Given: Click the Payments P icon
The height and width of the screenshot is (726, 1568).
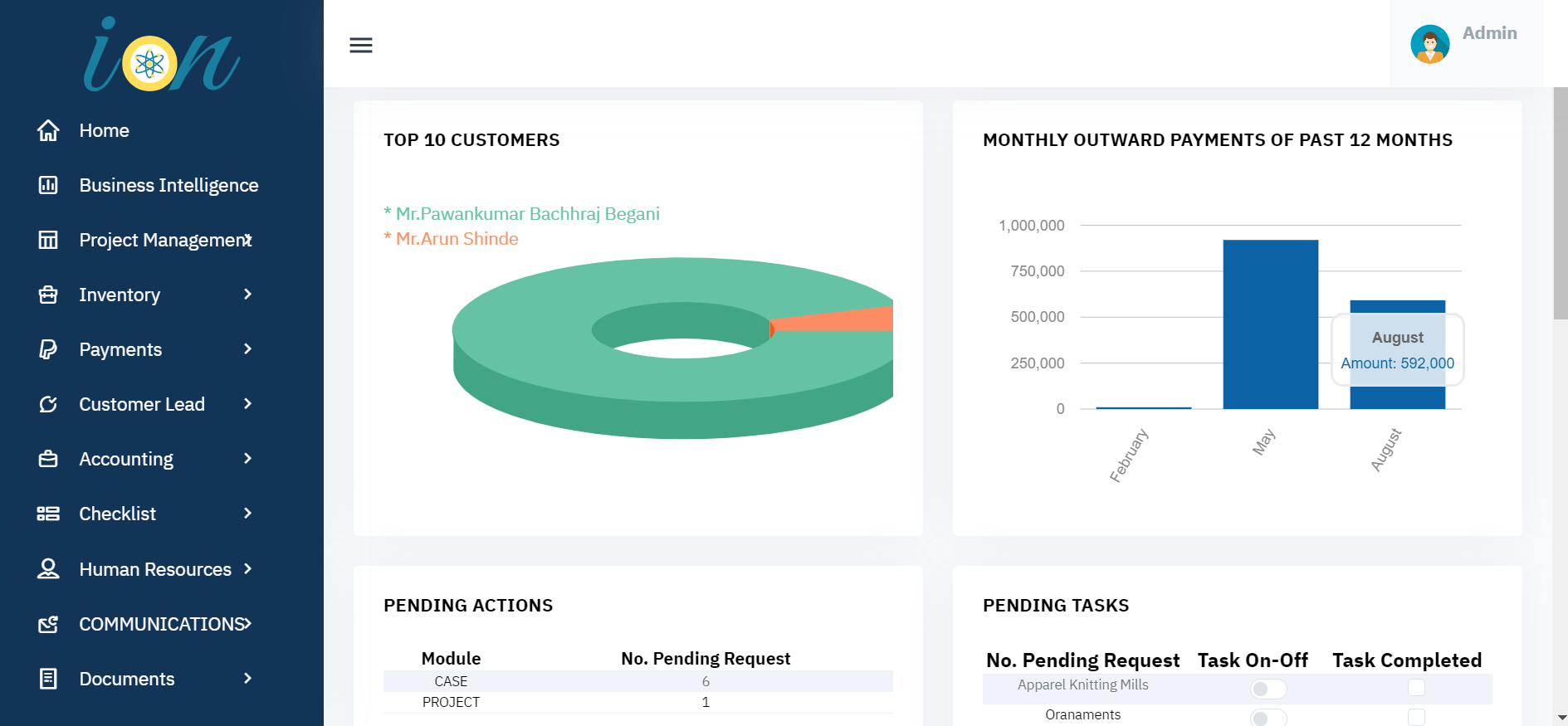Looking at the screenshot, I should 48,349.
